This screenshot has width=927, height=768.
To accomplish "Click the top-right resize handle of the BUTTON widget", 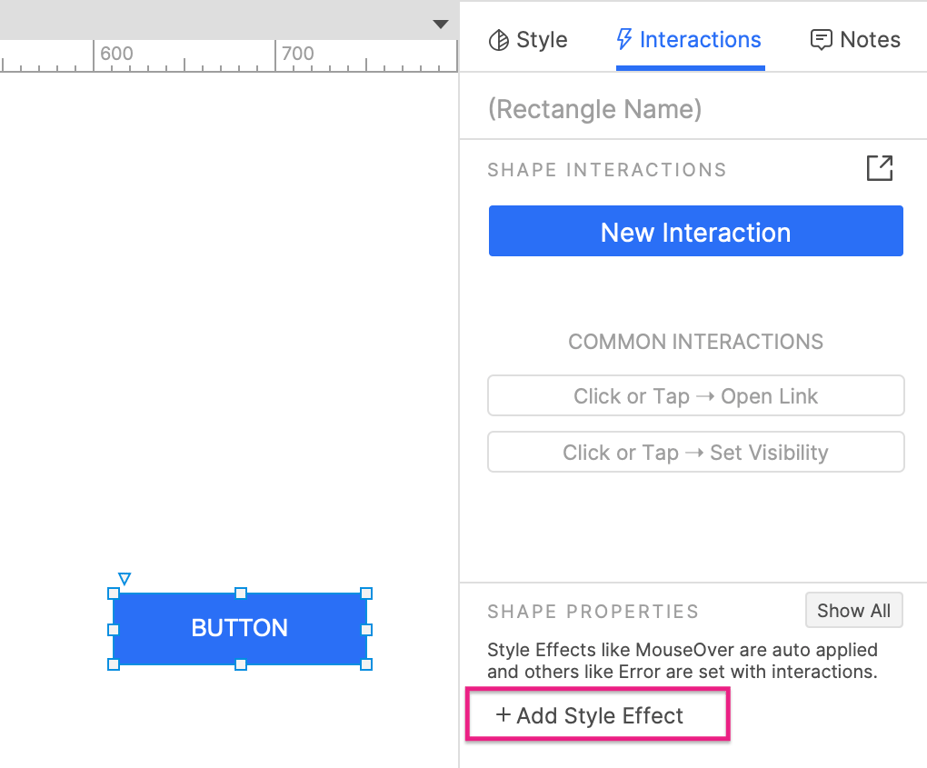I will (366, 593).
